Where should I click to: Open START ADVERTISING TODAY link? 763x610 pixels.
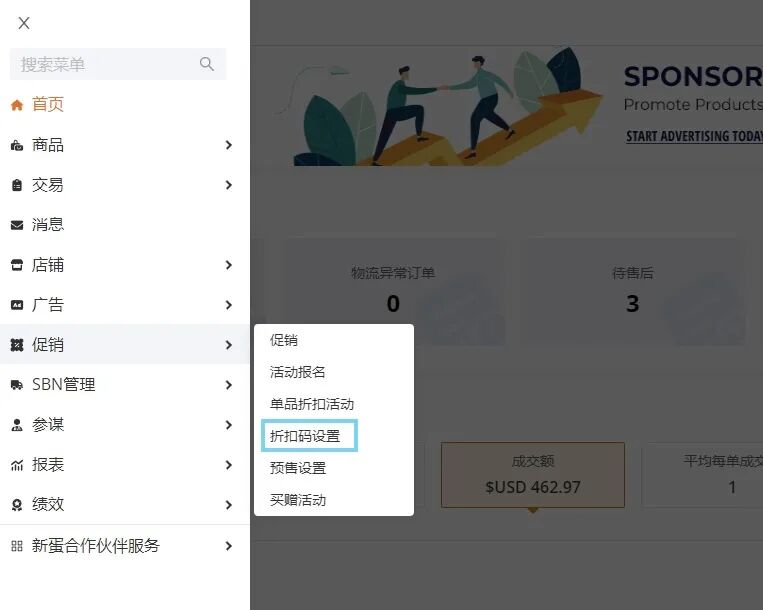tap(694, 136)
